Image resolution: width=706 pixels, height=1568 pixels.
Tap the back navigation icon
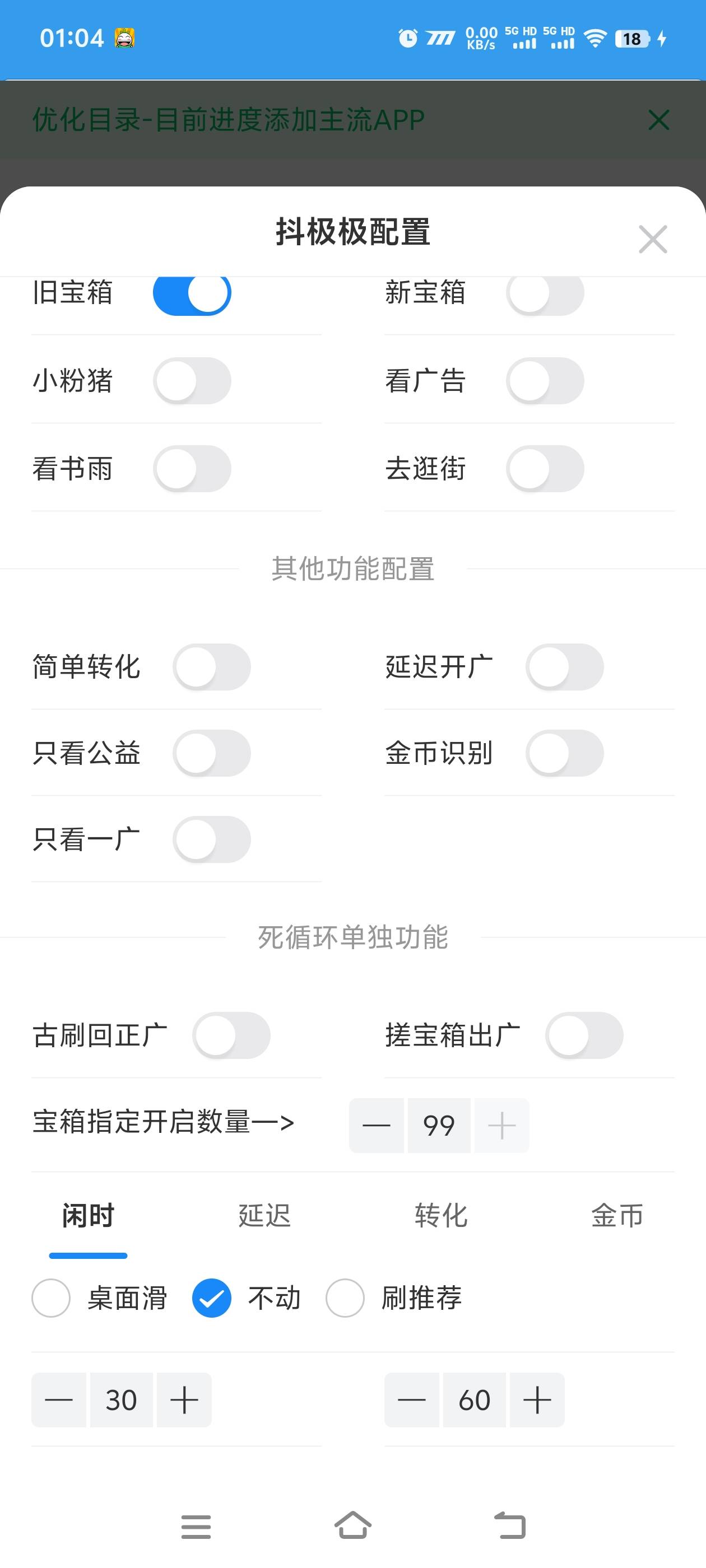(509, 1525)
